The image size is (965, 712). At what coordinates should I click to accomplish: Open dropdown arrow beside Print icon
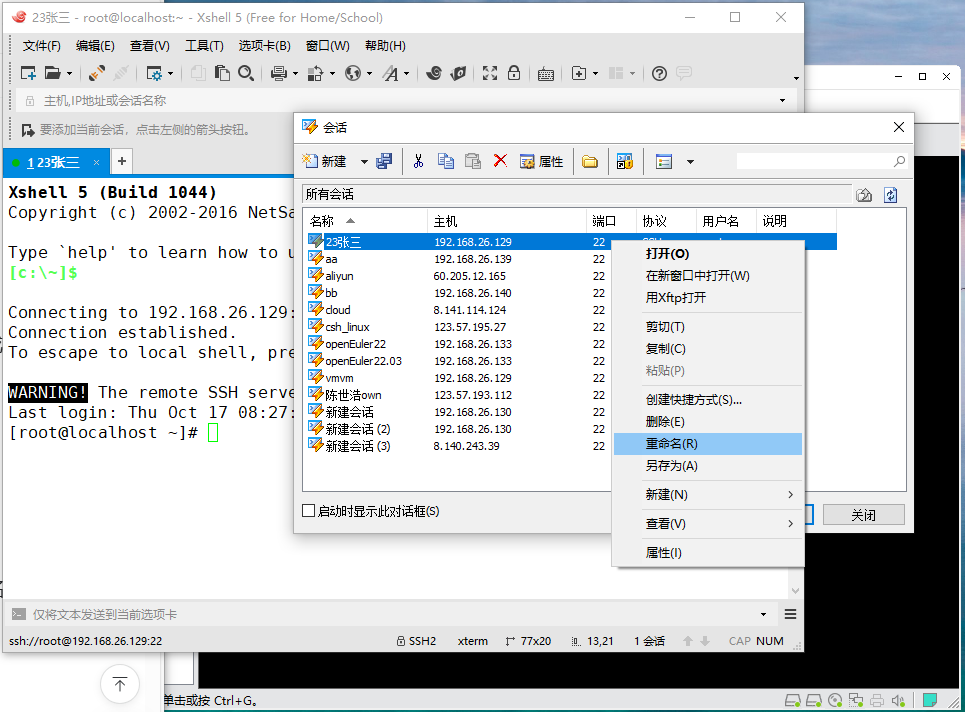point(295,74)
